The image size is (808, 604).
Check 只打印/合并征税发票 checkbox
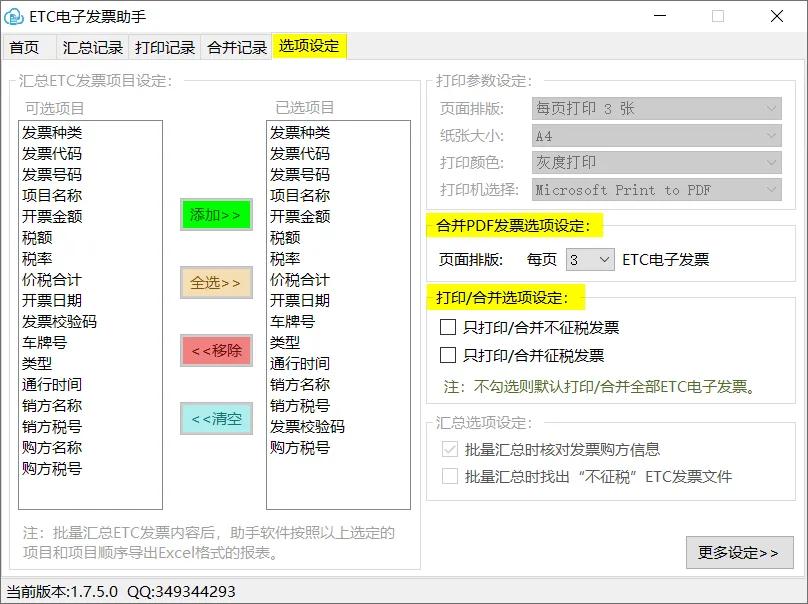click(448, 355)
